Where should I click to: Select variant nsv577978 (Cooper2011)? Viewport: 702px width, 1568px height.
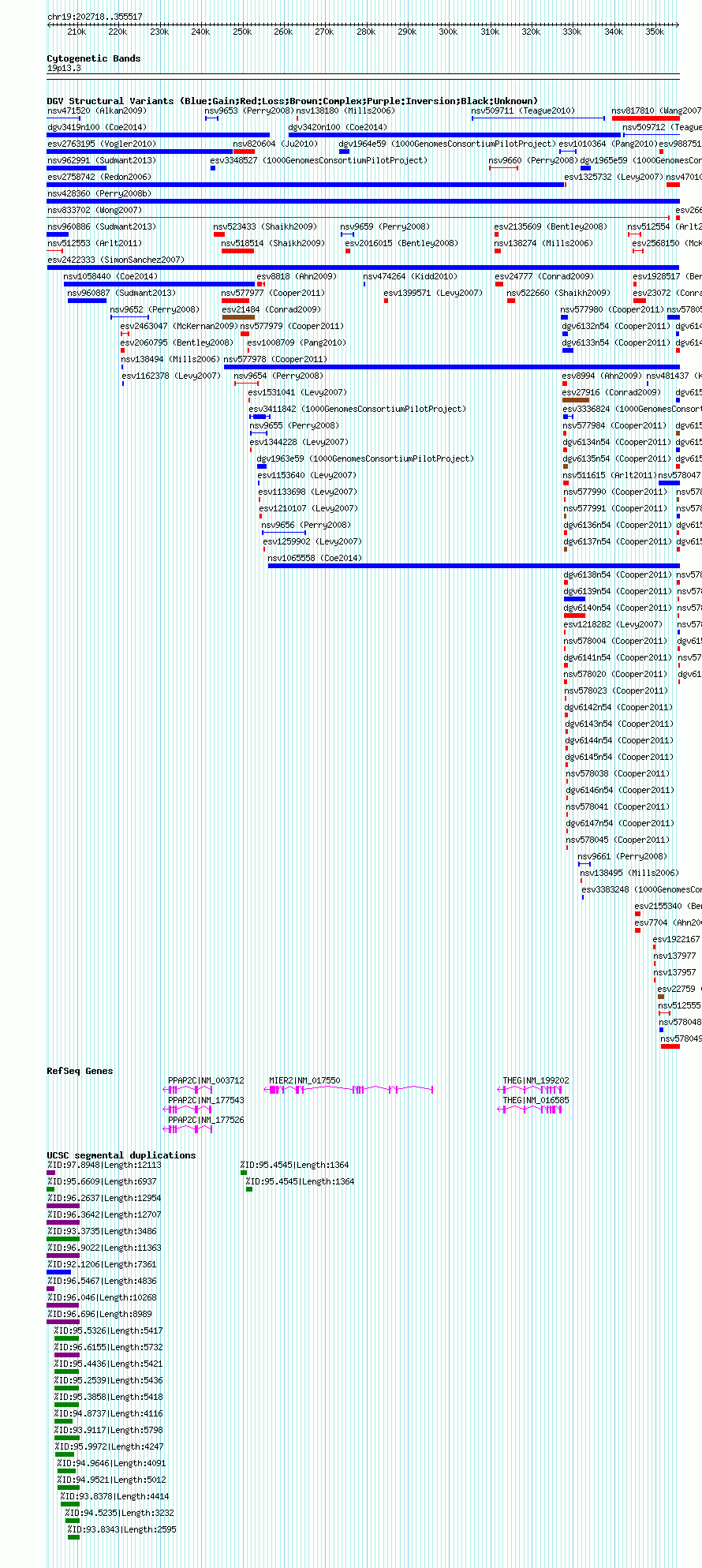tap(275, 359)
